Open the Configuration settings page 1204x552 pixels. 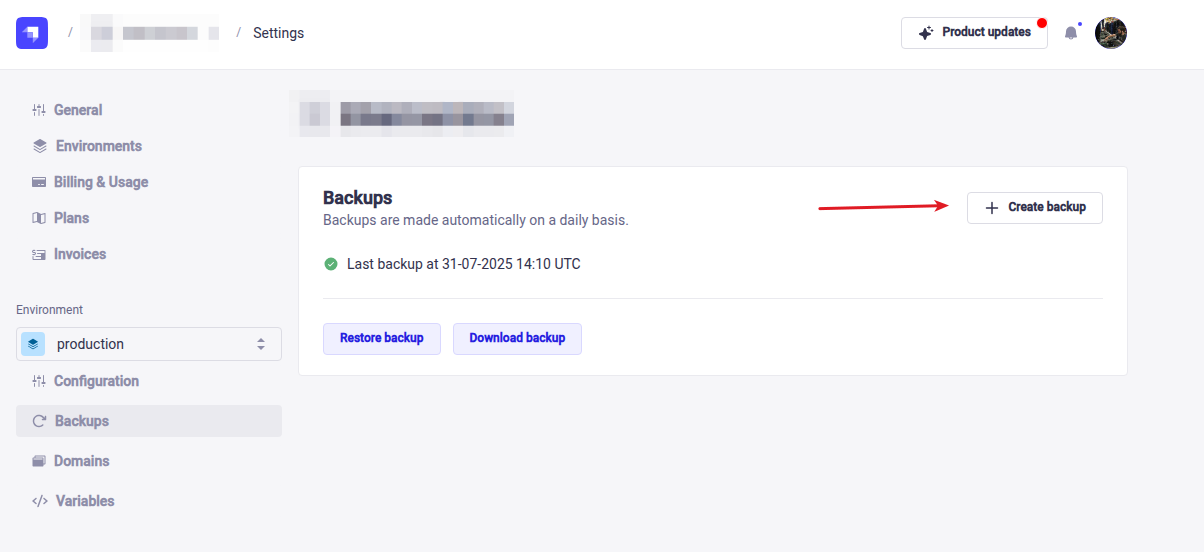point(96,381)
